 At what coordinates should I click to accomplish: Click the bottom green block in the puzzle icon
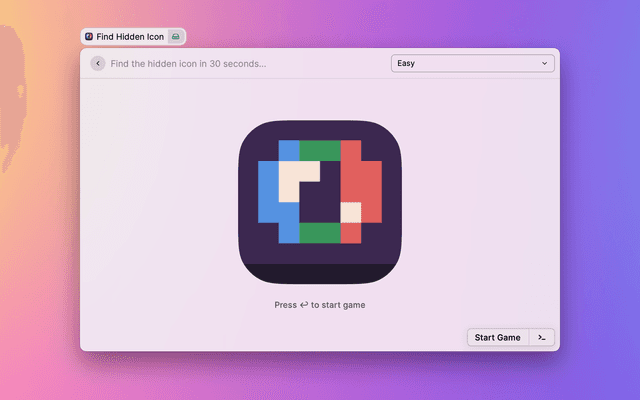coord(320,232)
